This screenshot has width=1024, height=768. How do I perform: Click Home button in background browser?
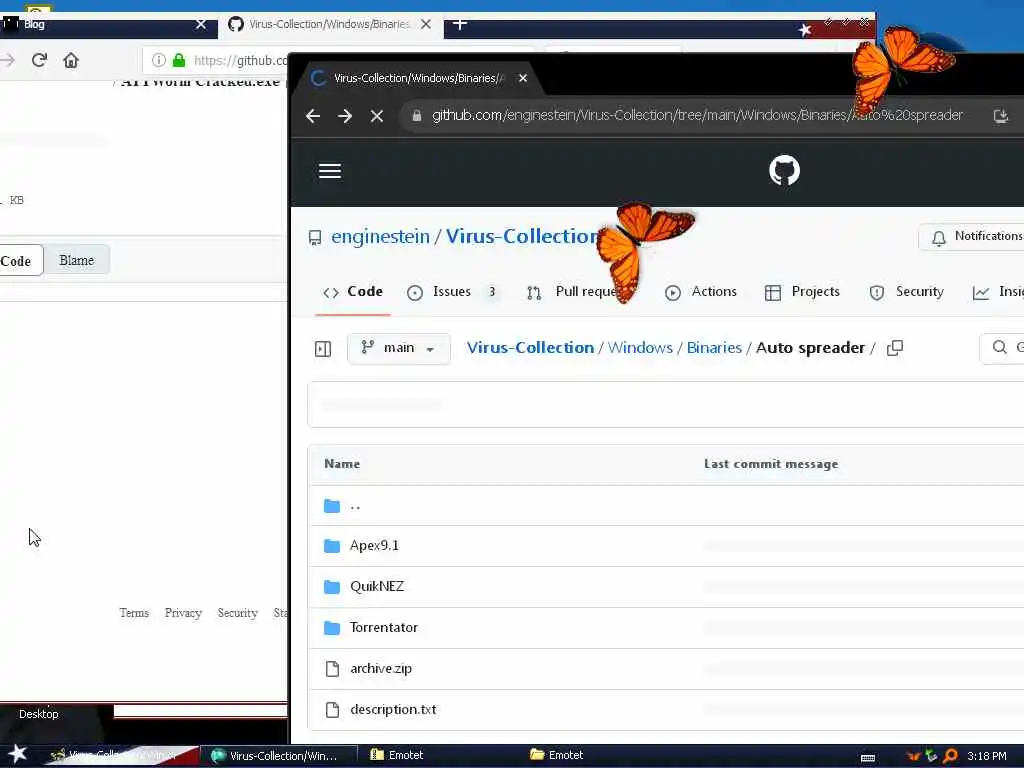(71, 60)
